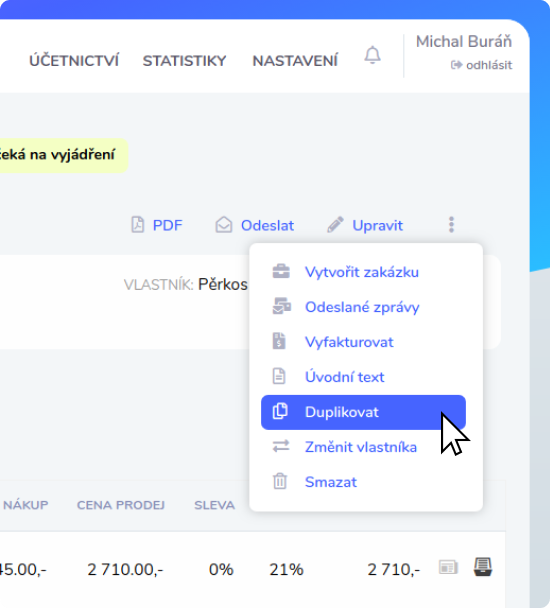This screenshot has height=608, width=550.
Task: Click the trash icon next to Smazat
Action: pyautogui.click(x=280, y=481)
